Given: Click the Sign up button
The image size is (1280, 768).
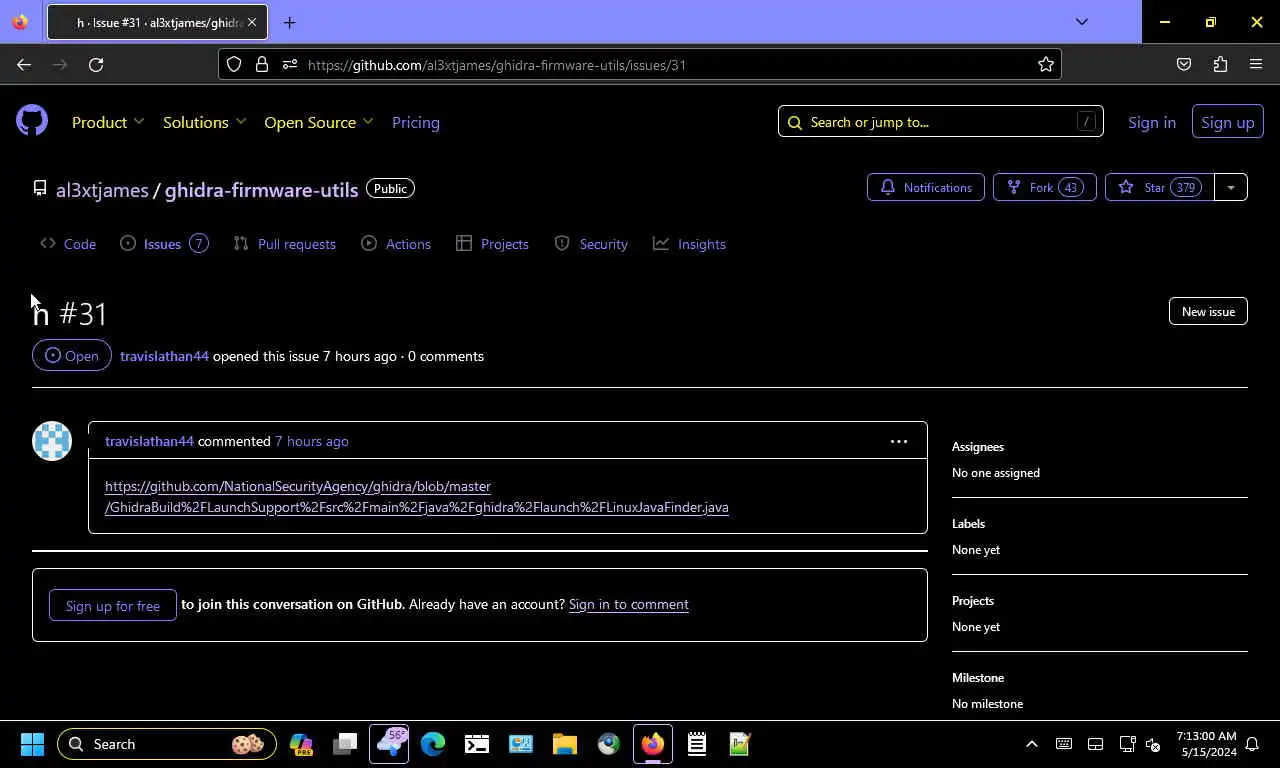Looking at the screenshot, I should coord(1227,122).
